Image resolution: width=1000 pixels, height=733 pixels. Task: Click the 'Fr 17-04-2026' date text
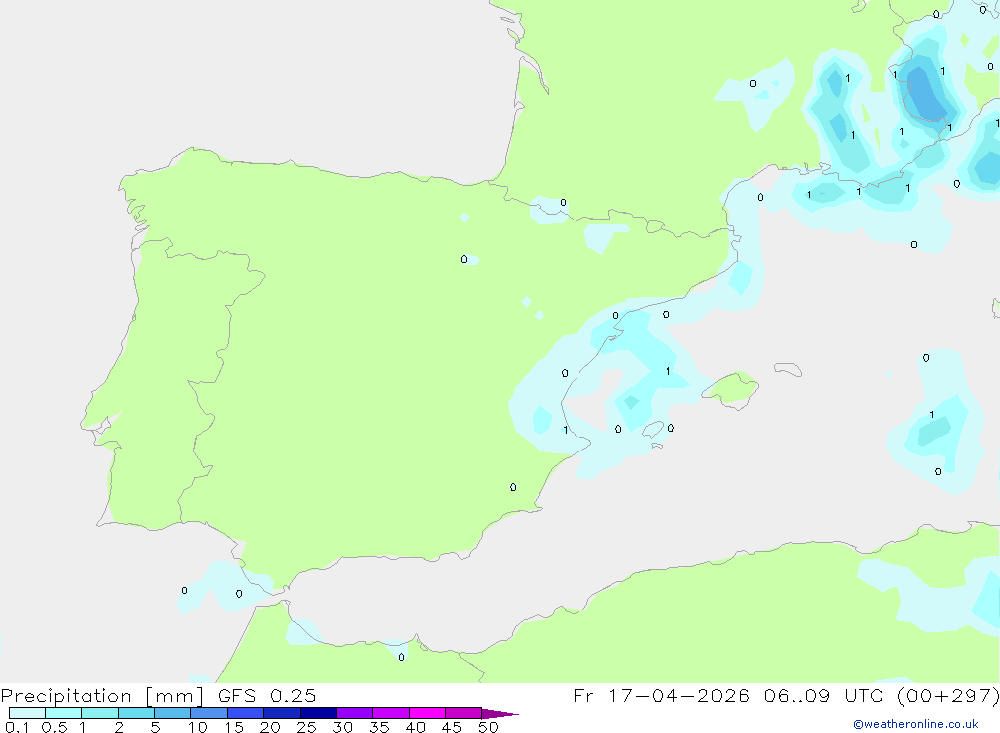pyautogui.click(x=661, y=696)
